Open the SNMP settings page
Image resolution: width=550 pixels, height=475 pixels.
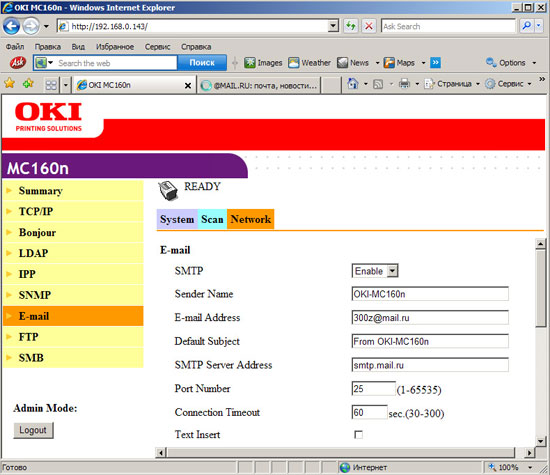point(73,295)
